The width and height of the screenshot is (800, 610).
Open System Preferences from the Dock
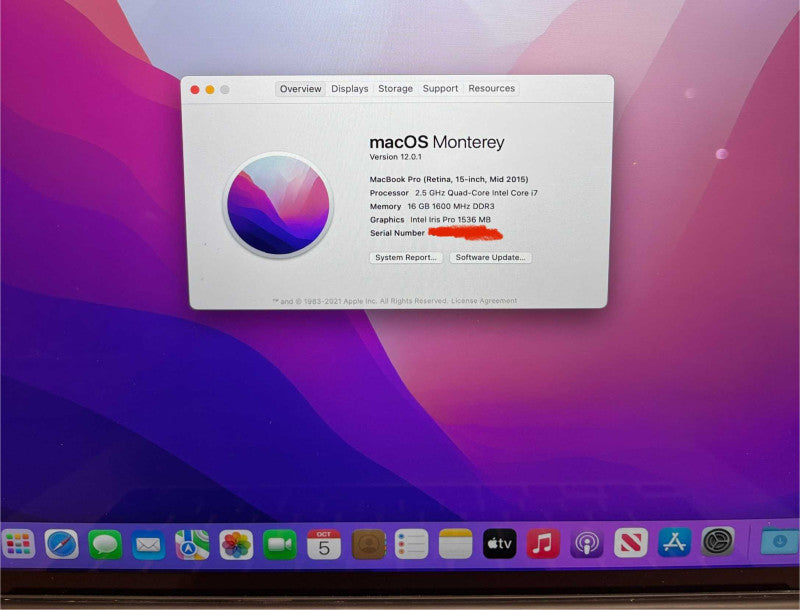pos(718,541)
